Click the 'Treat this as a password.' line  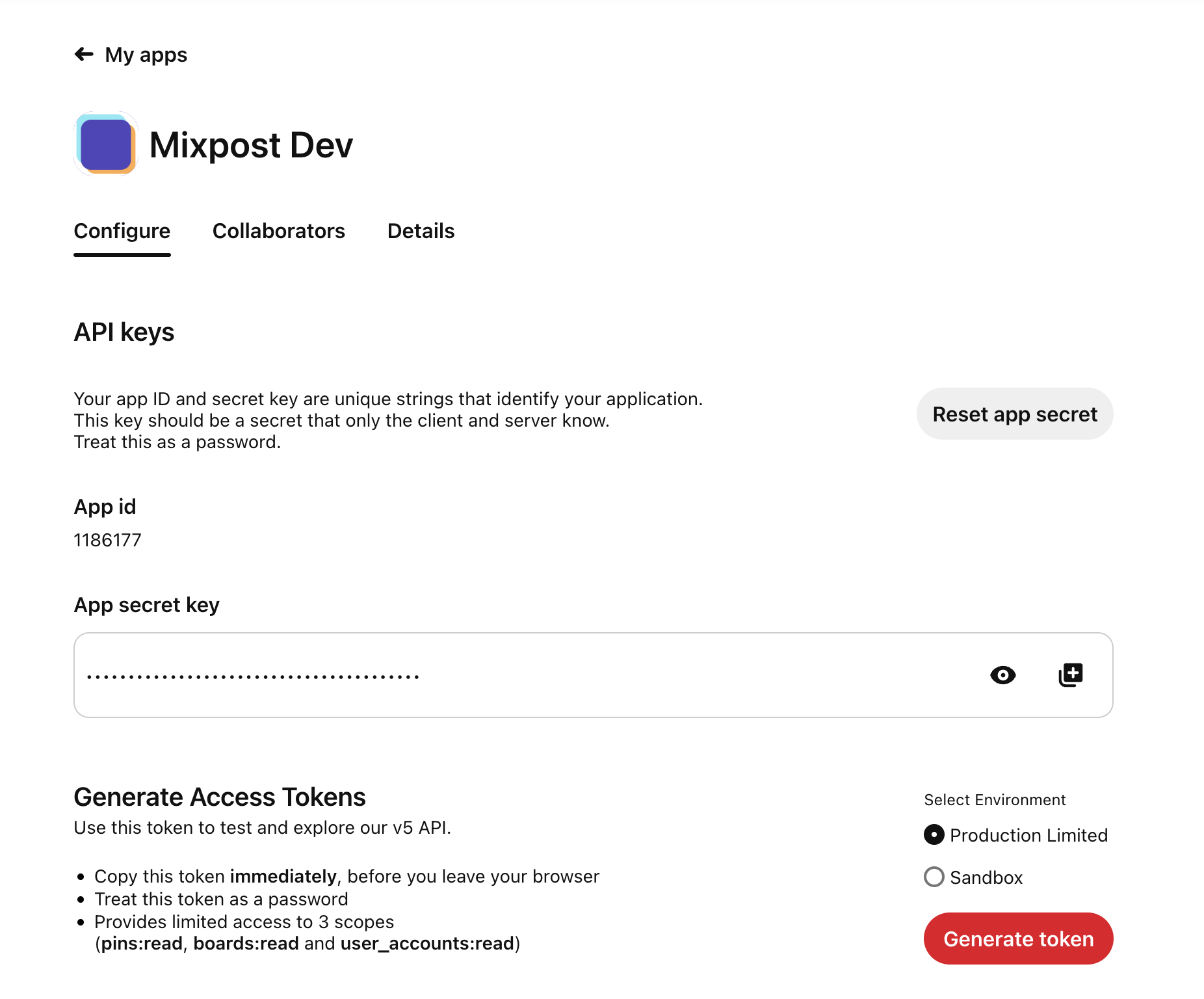(177, 442)
